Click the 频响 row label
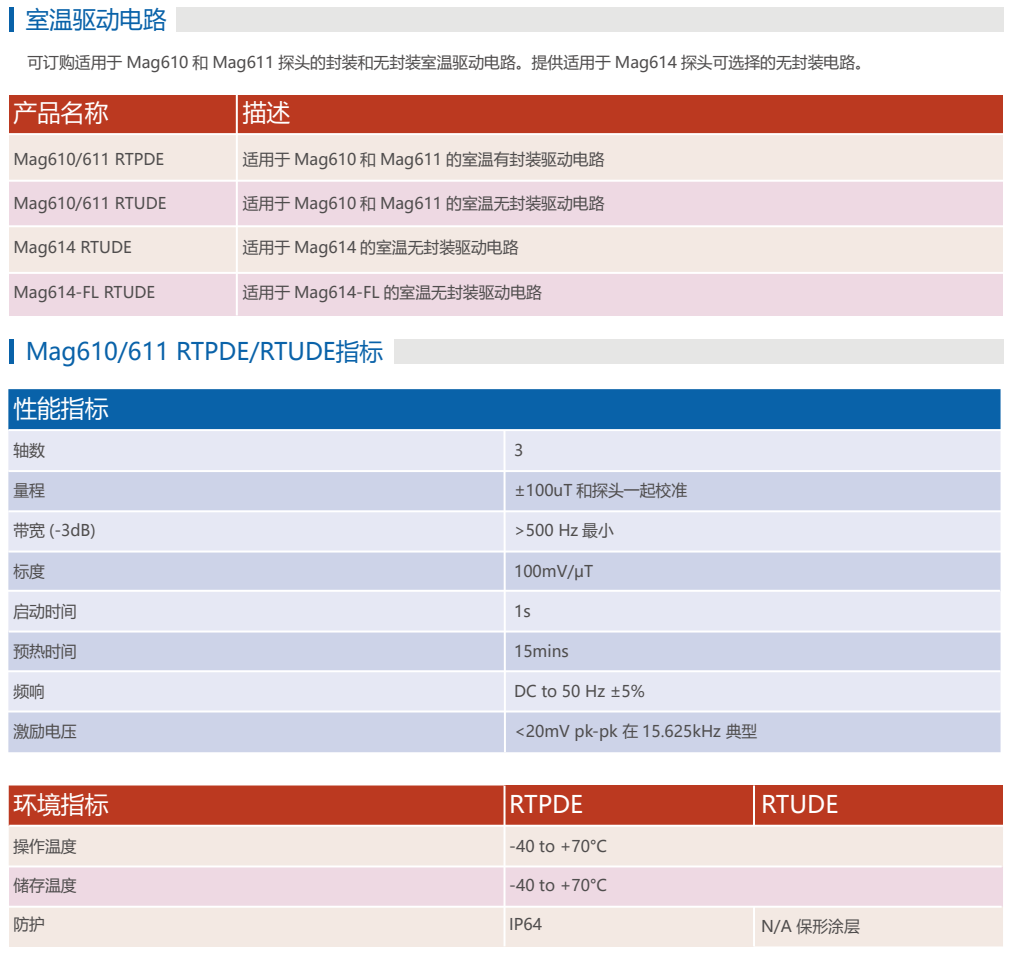Image resolution: width=1009 pixels, height=956 pixels. [x=29, y=692]
